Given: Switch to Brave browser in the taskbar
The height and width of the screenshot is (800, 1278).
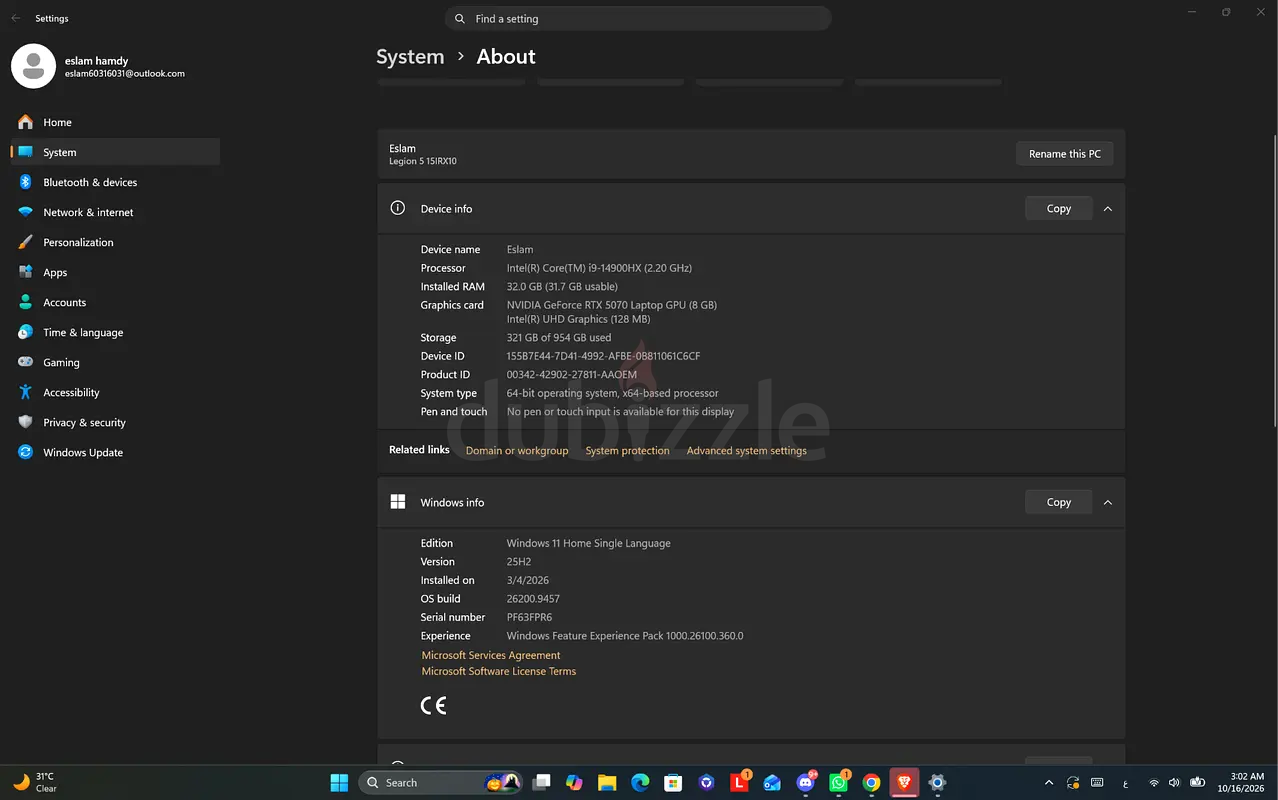Looking at the screenshot, I should (x=904, y=782).
